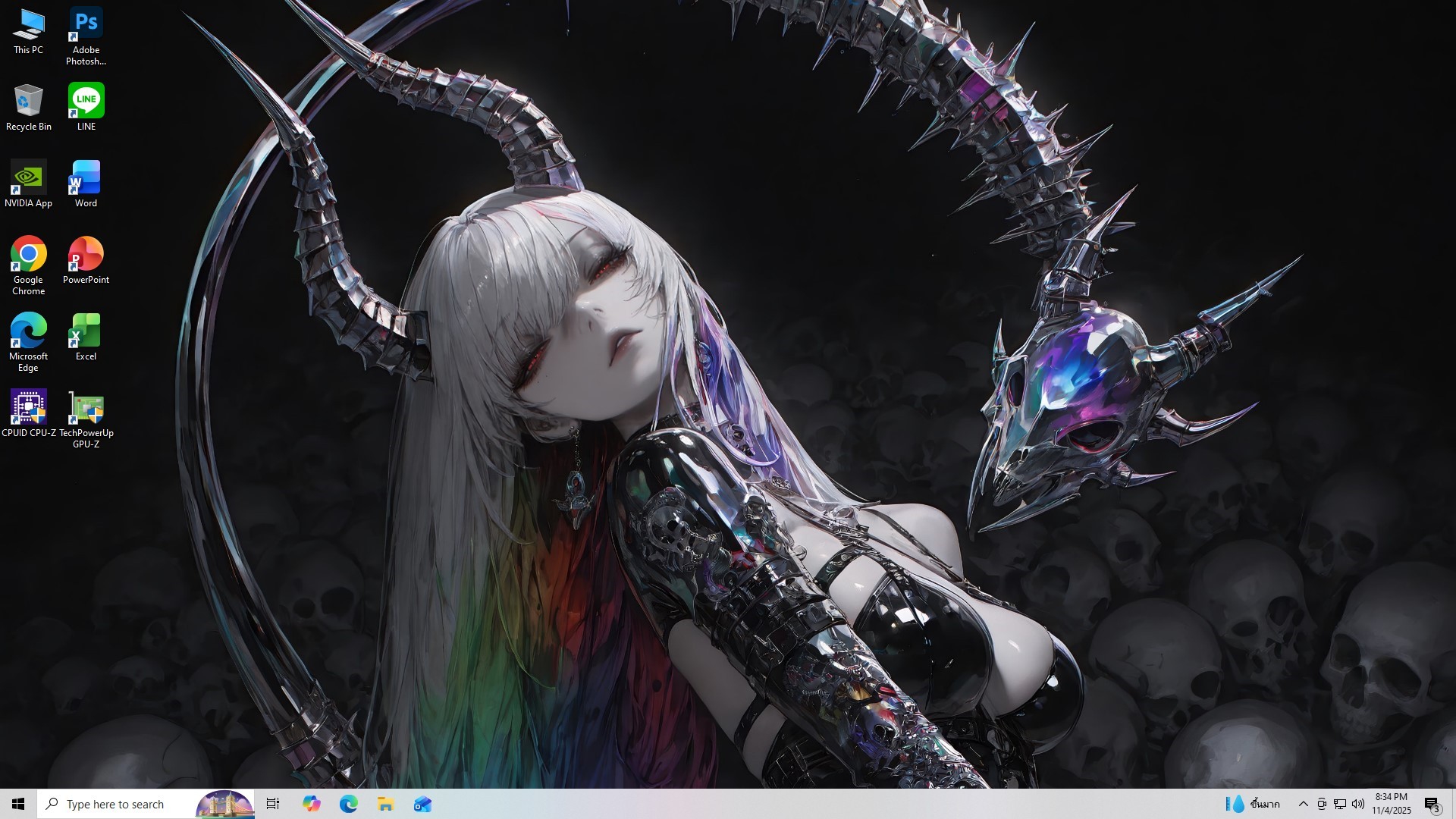Open the taskbar clock and date flyout
The height and width of the screenshot is (819, 1456).
tap(1391, 804)
